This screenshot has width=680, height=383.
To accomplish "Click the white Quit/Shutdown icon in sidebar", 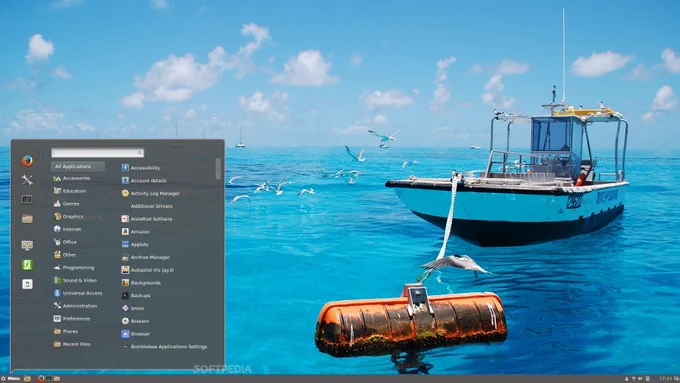I will [x=27, y=284].
